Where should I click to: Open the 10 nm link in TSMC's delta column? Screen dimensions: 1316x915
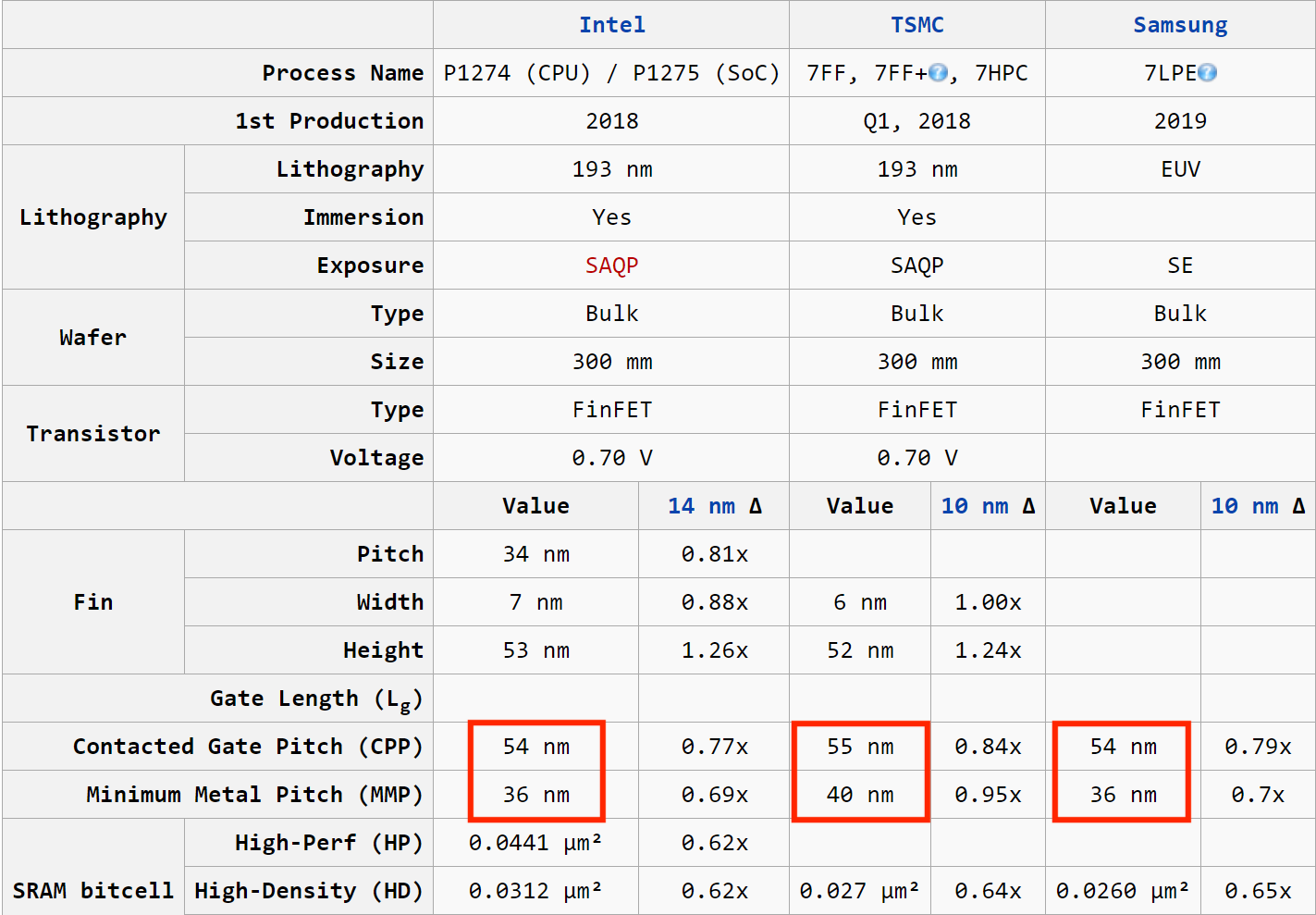[975, 506]
